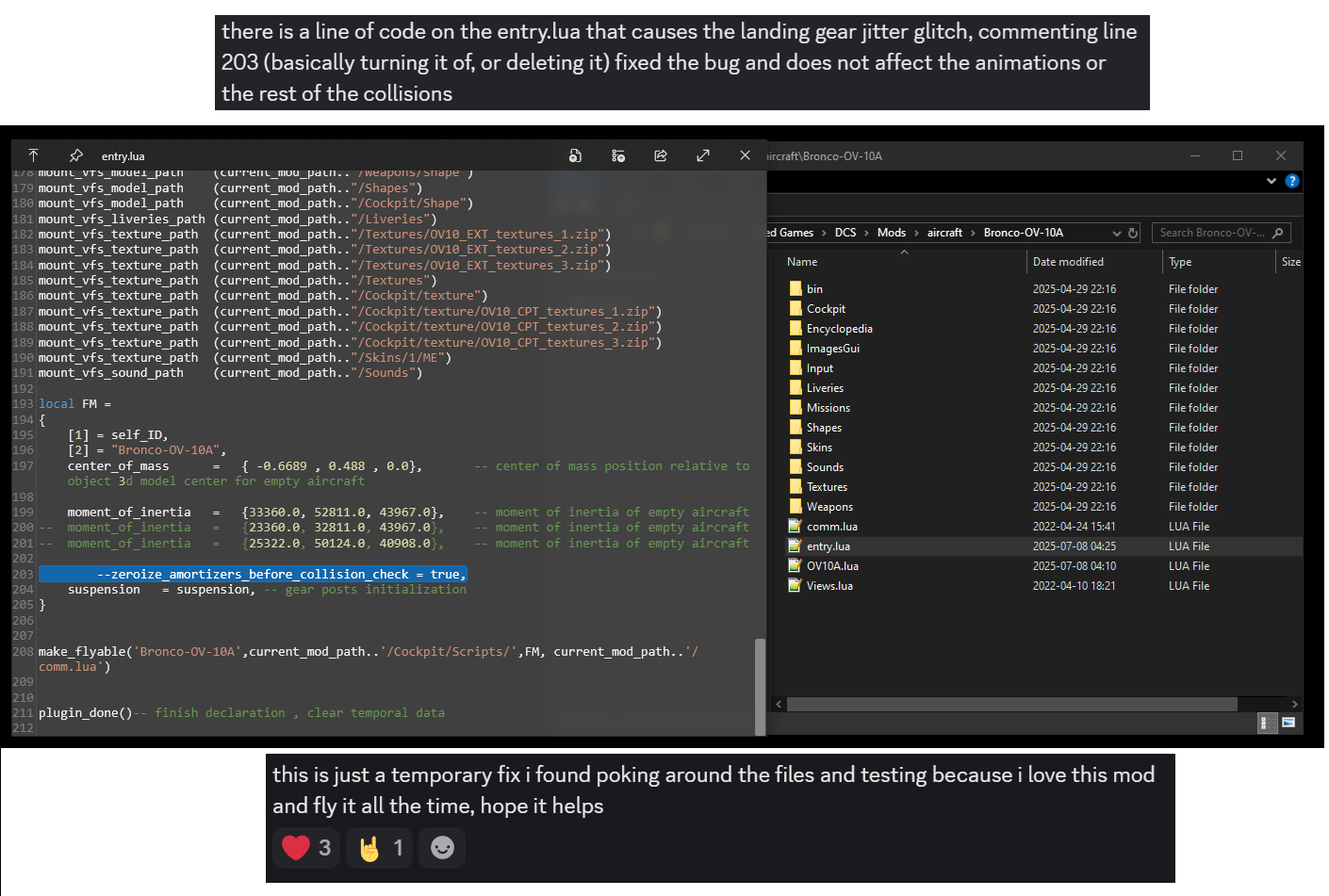Sort files by Name column header
Screen dimensions: 1329x896
coord(802,262)
